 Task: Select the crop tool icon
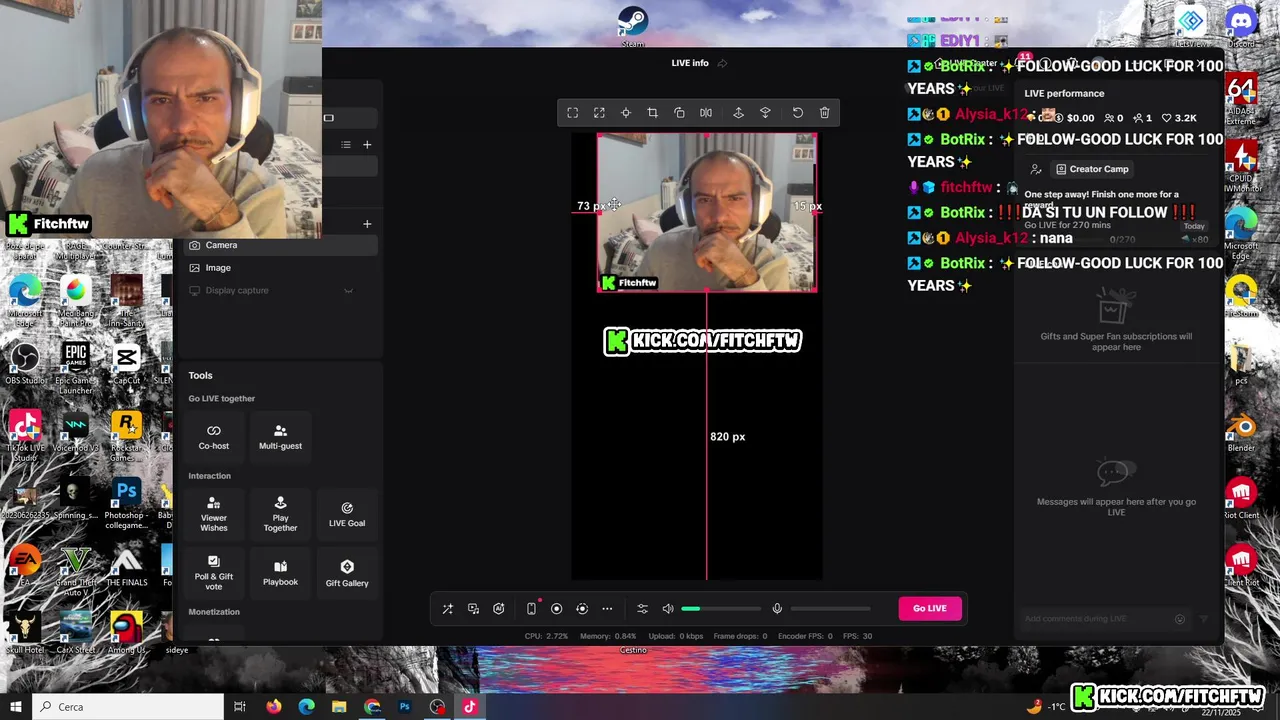click(652, 113)
